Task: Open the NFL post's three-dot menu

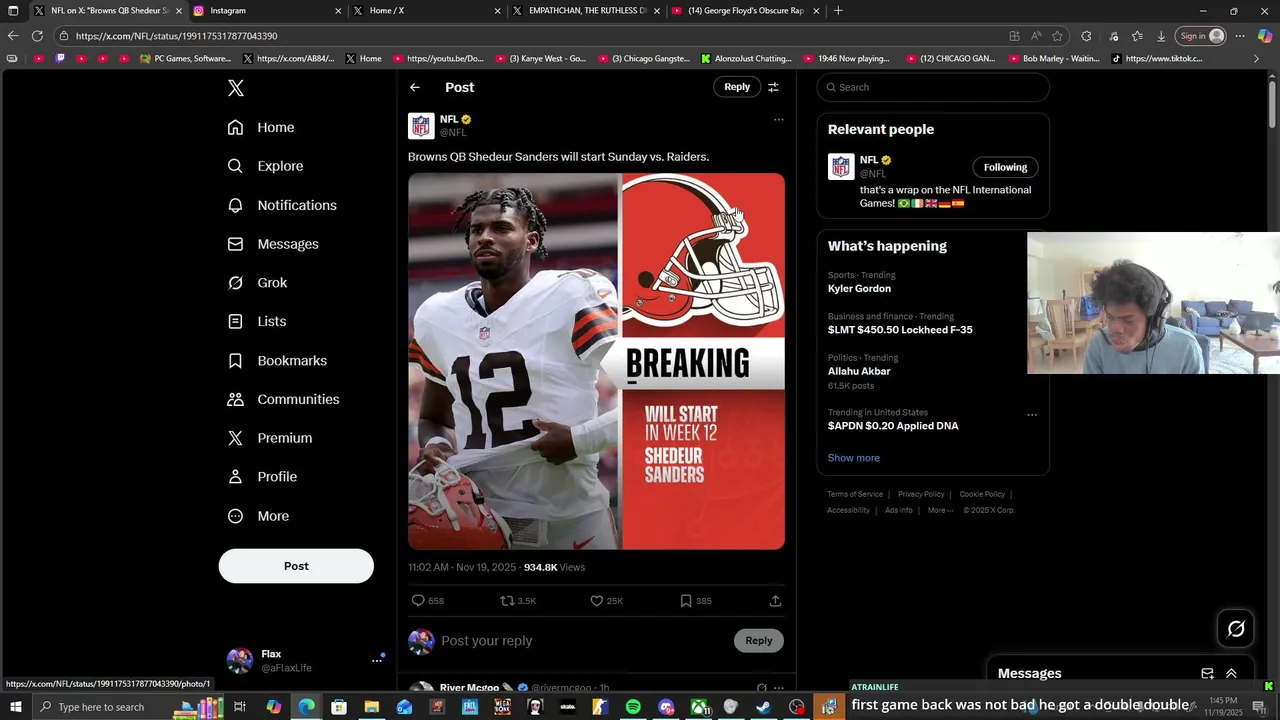Action: point(778,120)
